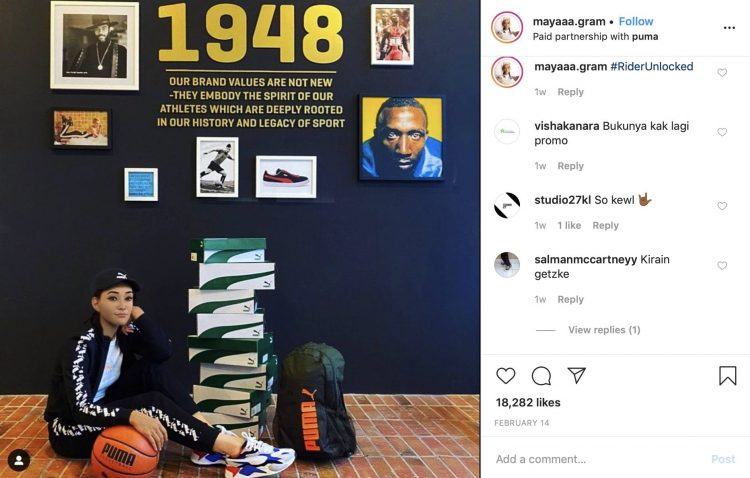Image resolution: width=750 pixels, height=478 pixels.
Task: Like the post with the heart icon
Action: coord(506,376)
